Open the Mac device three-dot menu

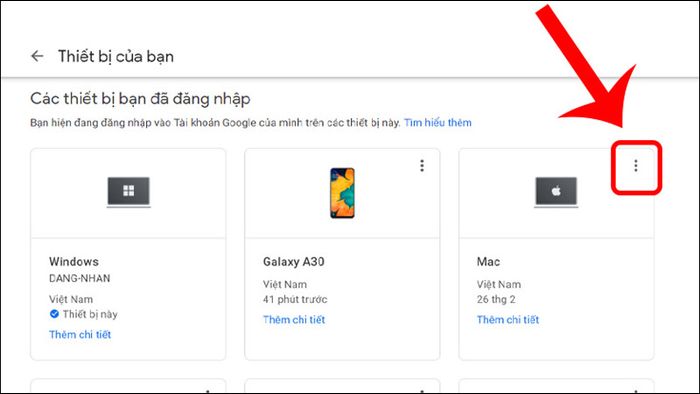[636, 166]
